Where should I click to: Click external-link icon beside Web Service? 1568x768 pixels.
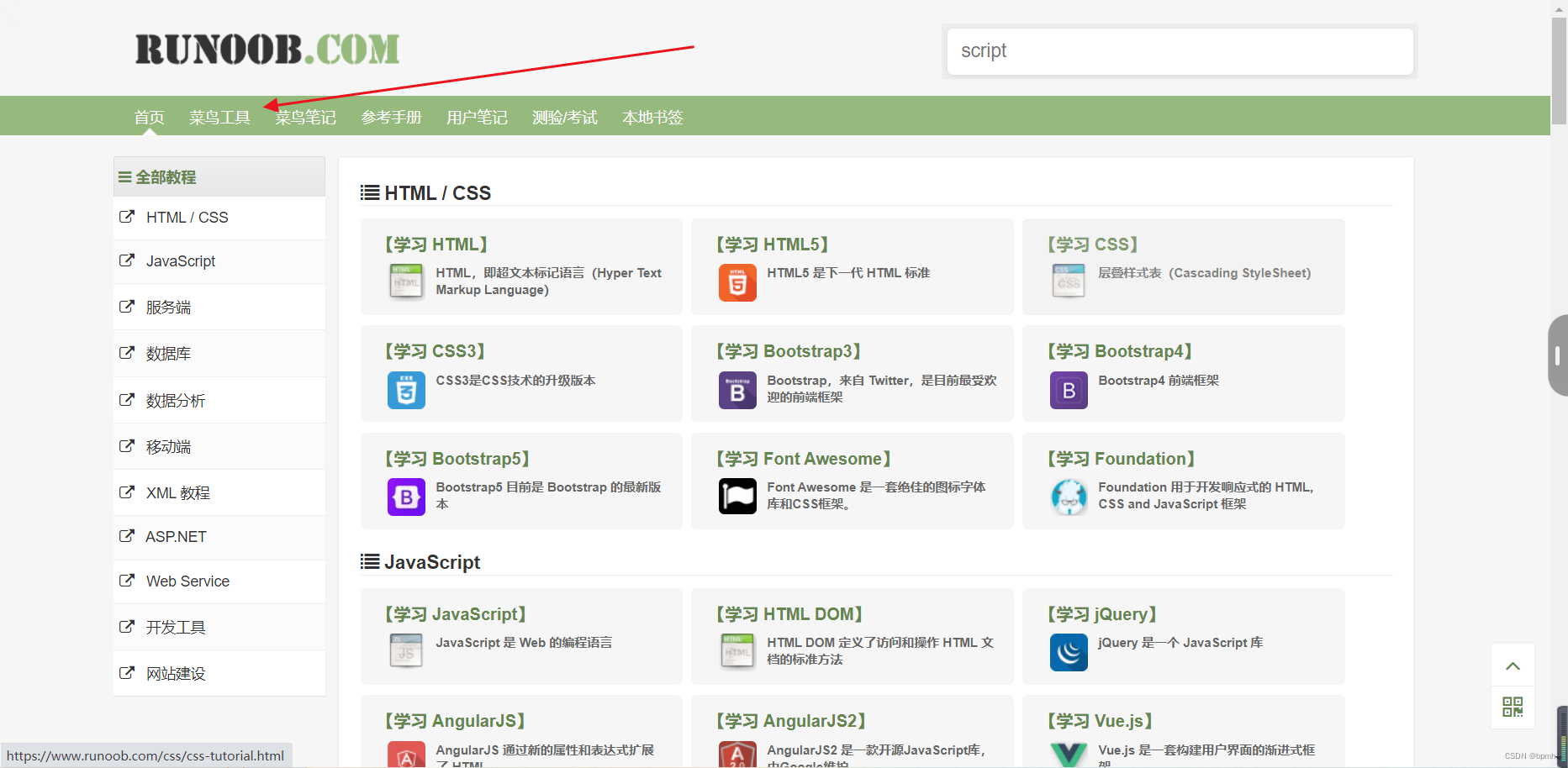pos(127,581)
